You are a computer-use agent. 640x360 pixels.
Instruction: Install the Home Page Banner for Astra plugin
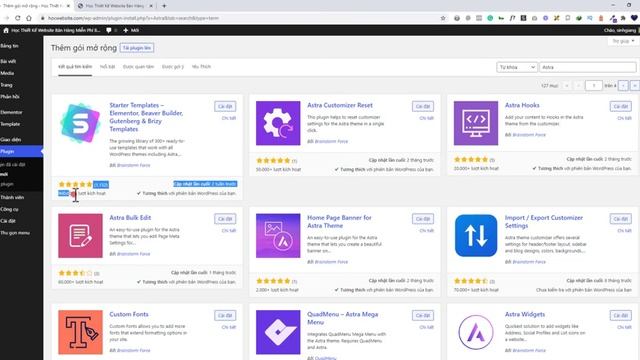(x=422, y=219)
